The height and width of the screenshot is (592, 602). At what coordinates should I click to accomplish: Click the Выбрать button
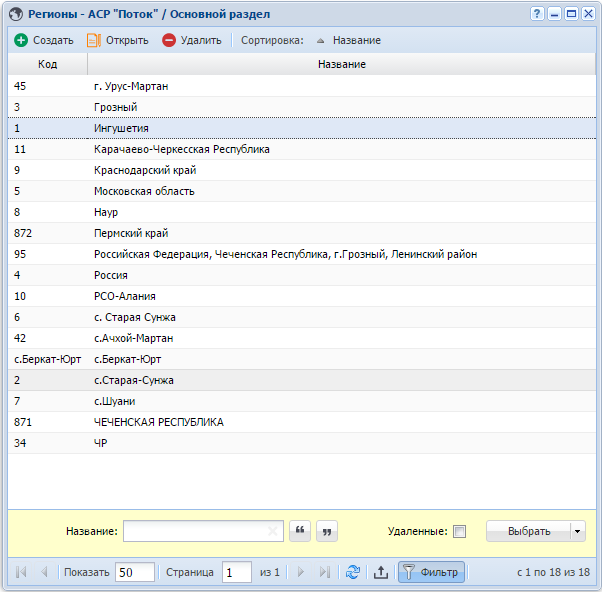[529, 531]
